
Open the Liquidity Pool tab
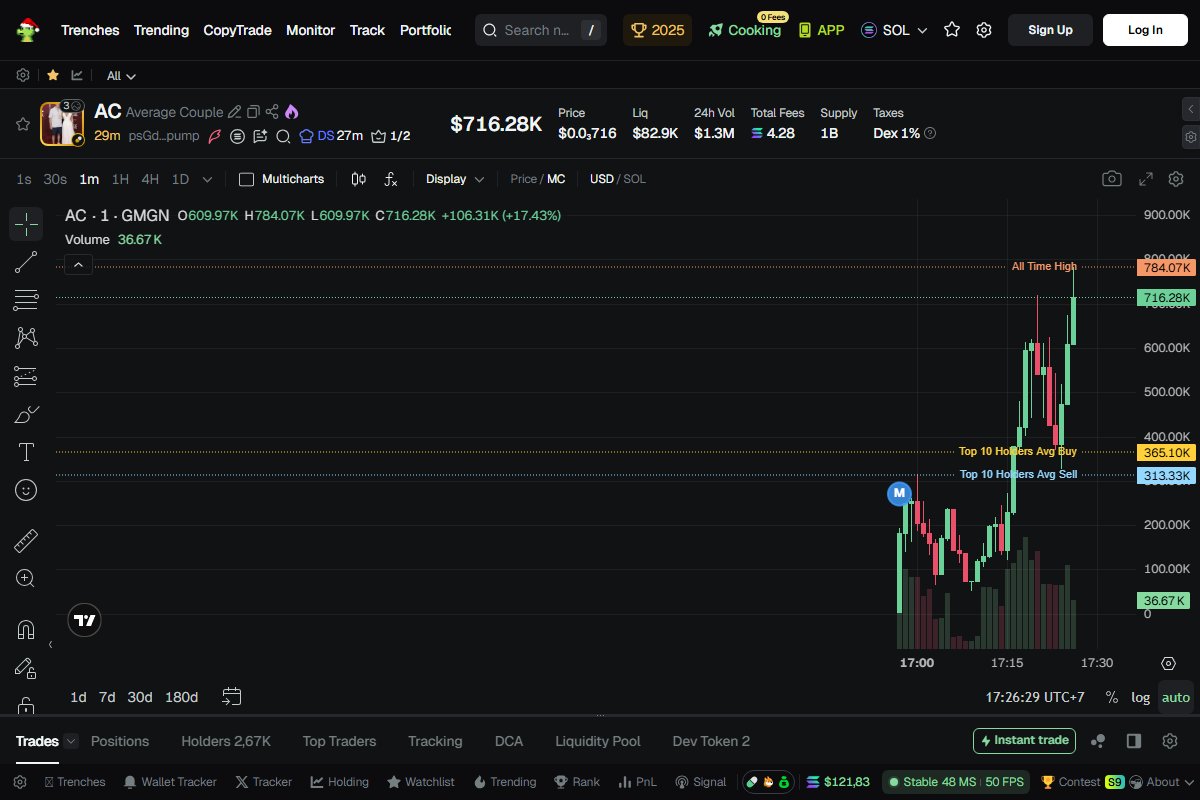tap(597, 741)
